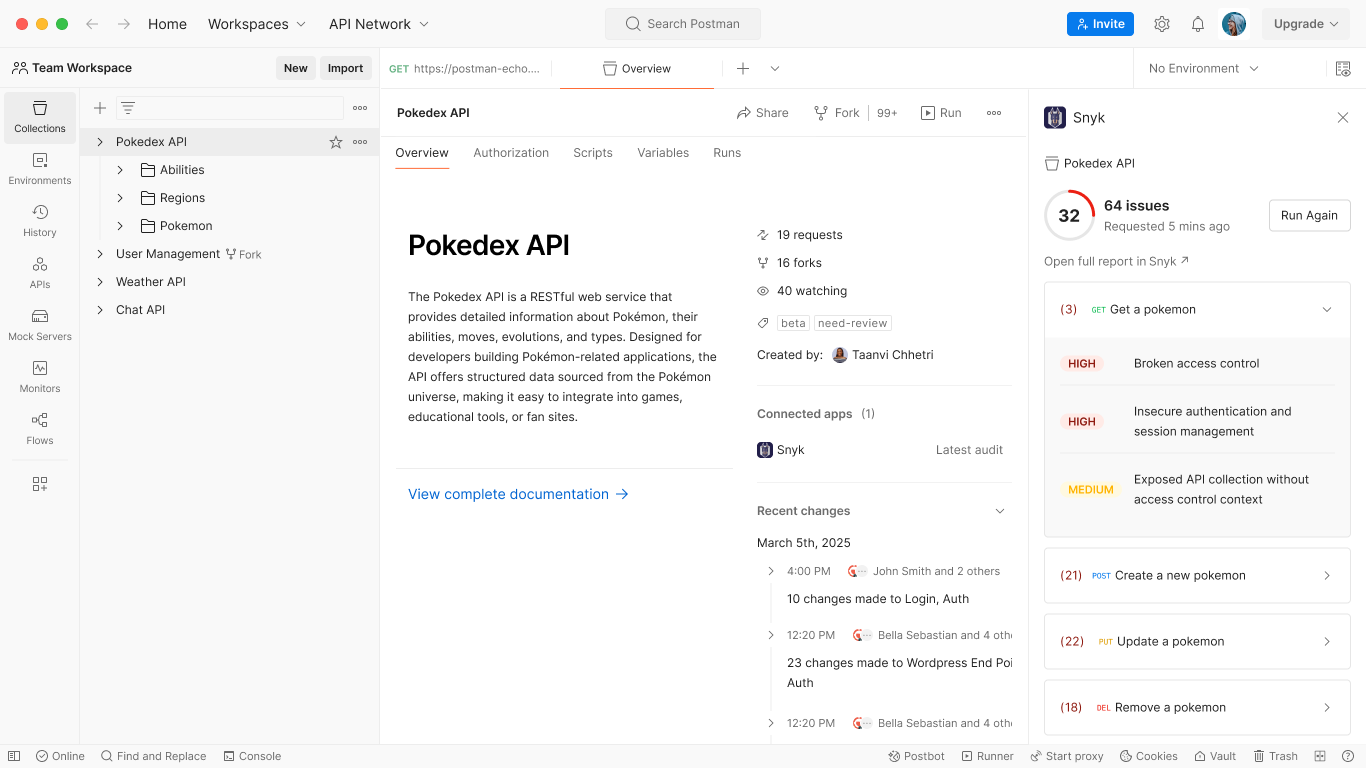The image size is (1366, 768).
Task: Star the Pokedex API collection
Action: coord(335,141)
